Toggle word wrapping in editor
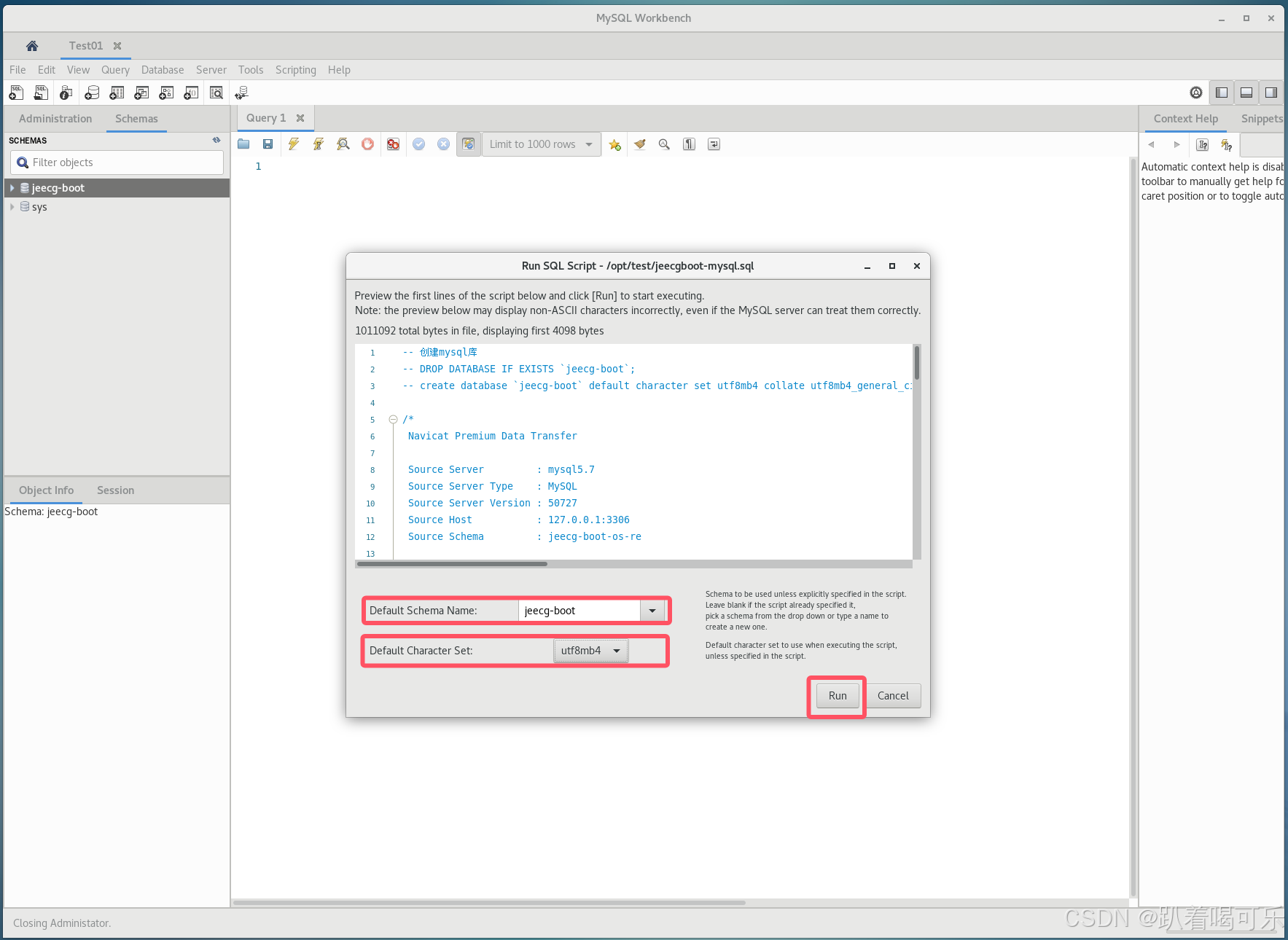 pyautogui.click(x=714, y=144)
